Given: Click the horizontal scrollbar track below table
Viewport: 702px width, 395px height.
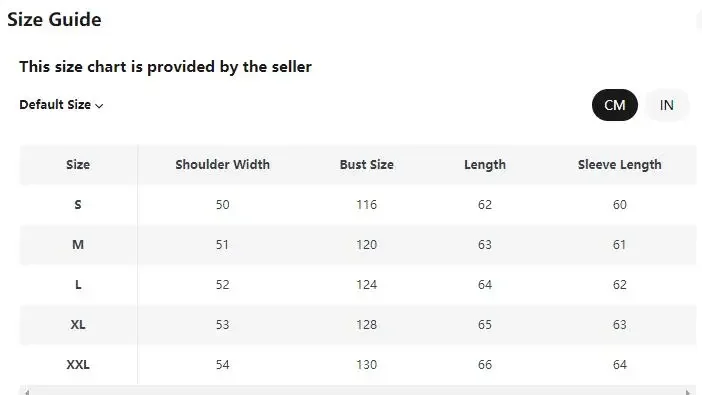Looking at the screenshot, I should pos(357,391).
